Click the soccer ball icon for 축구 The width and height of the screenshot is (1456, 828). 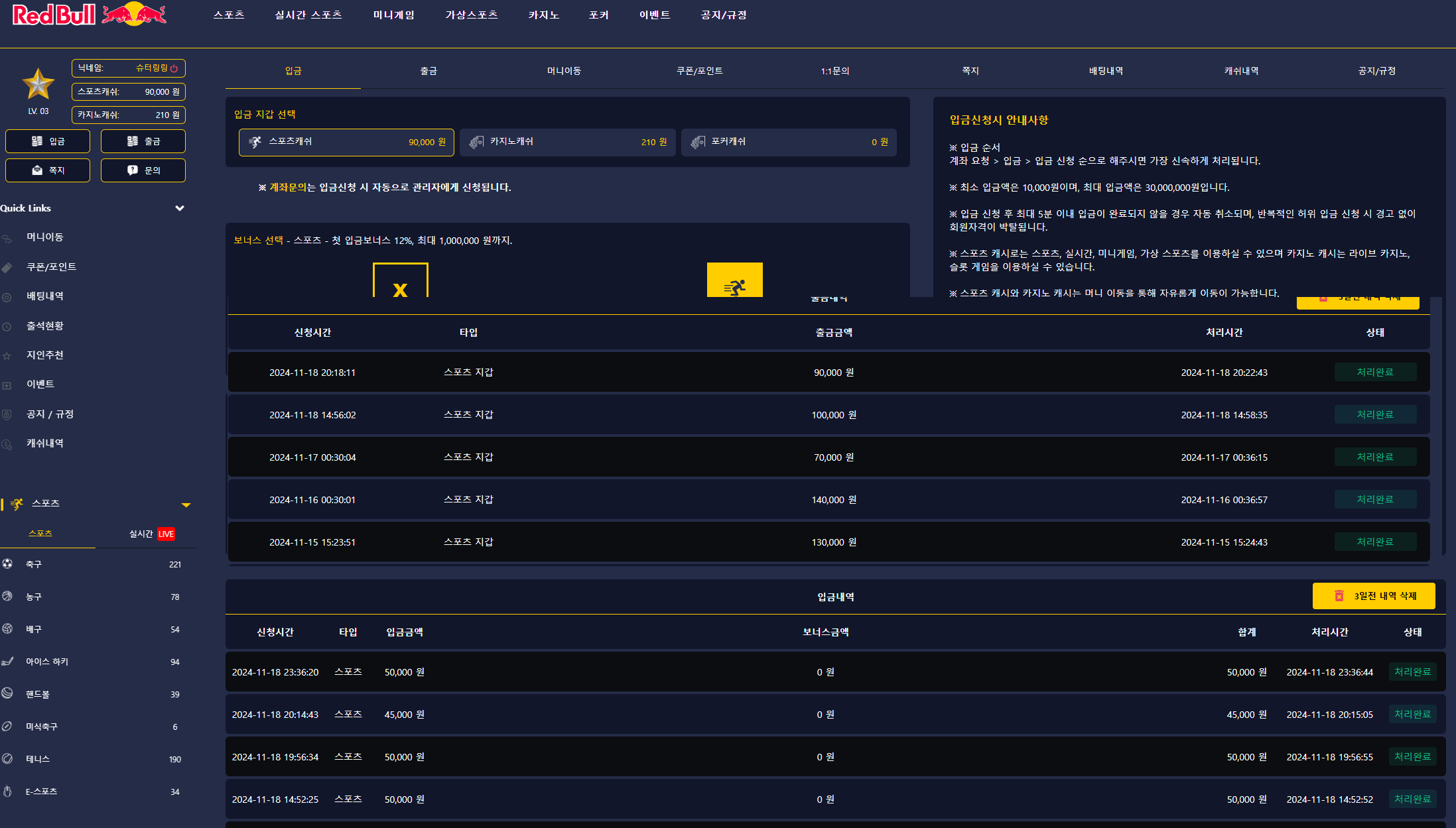pyautogui.click(x=7, y=563)
